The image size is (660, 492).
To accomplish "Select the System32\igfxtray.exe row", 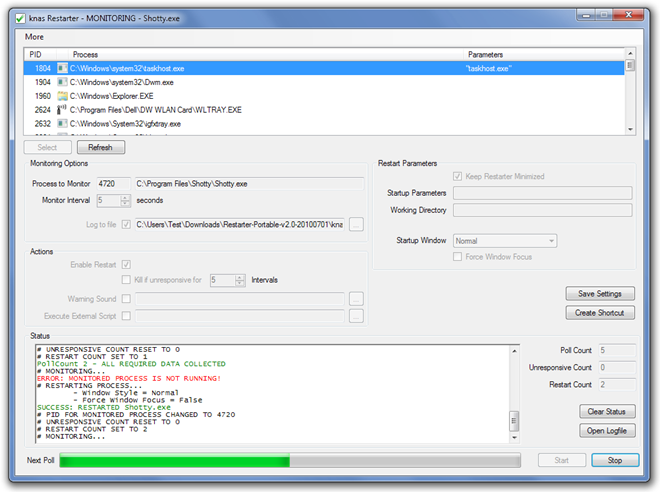I will pos(324,124).
